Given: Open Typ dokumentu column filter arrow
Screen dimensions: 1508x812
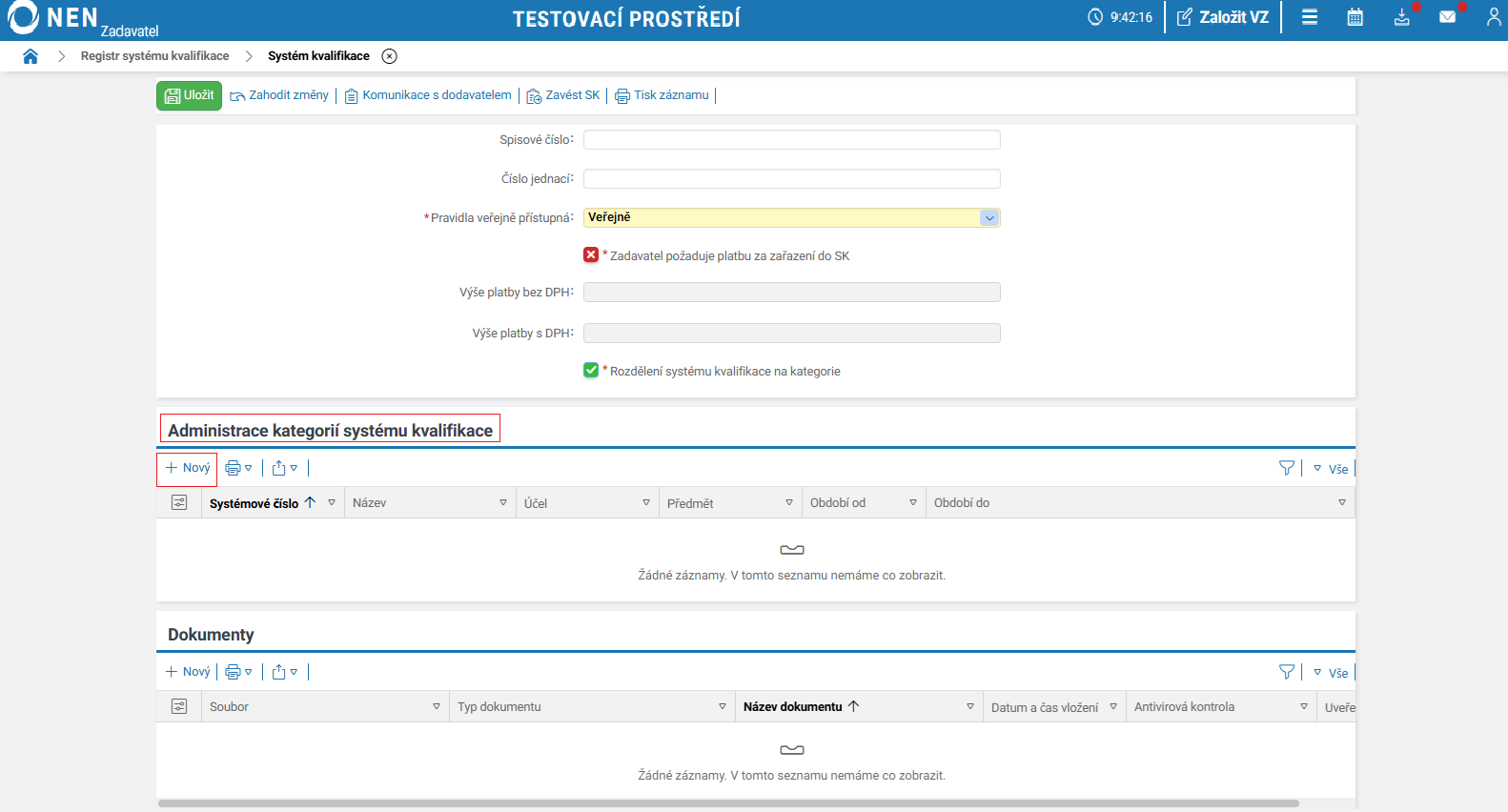Looking at the screenshot, I should click(723, 706).
